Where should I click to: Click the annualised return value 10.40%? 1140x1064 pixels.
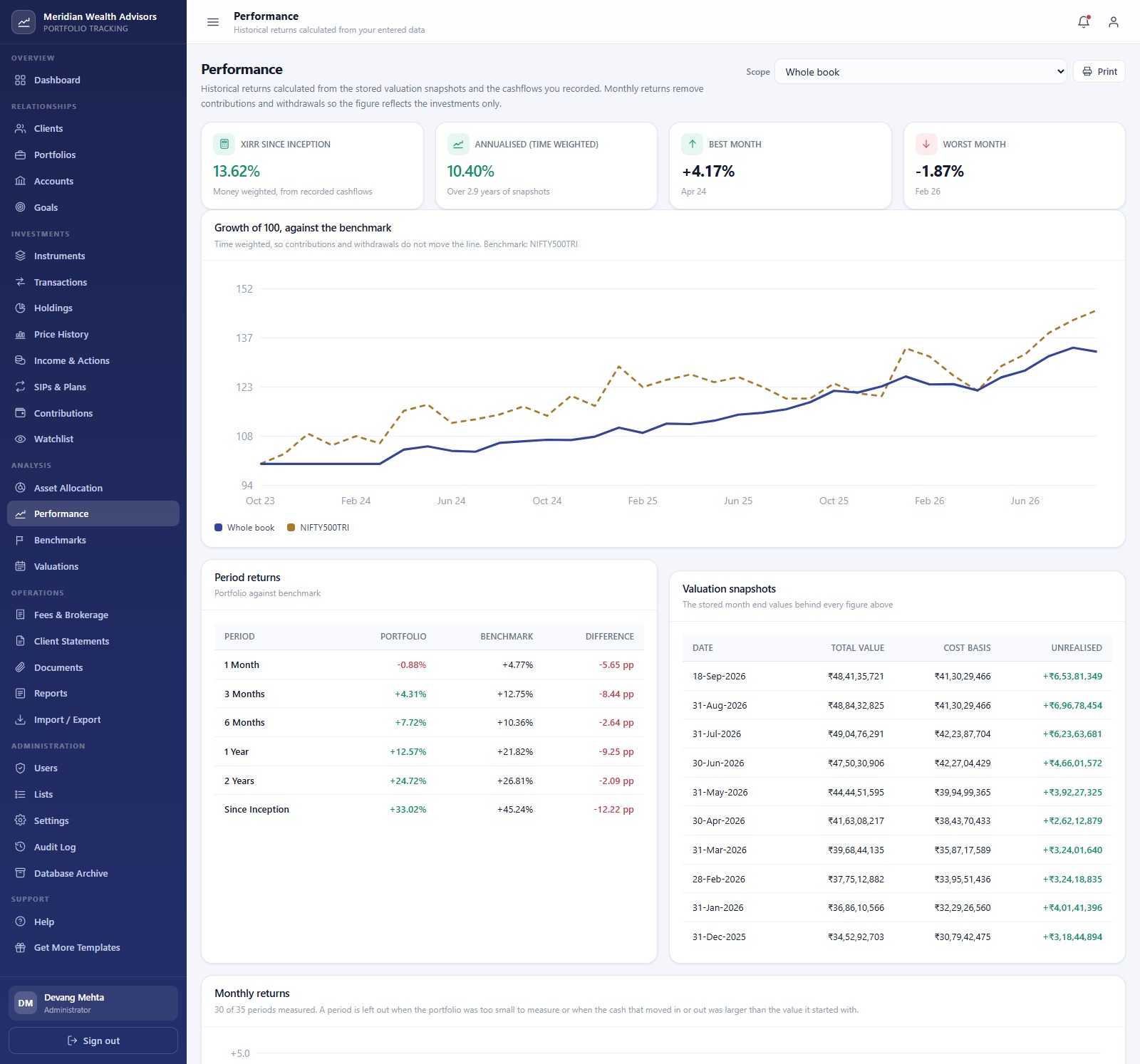tap(470, 172)
